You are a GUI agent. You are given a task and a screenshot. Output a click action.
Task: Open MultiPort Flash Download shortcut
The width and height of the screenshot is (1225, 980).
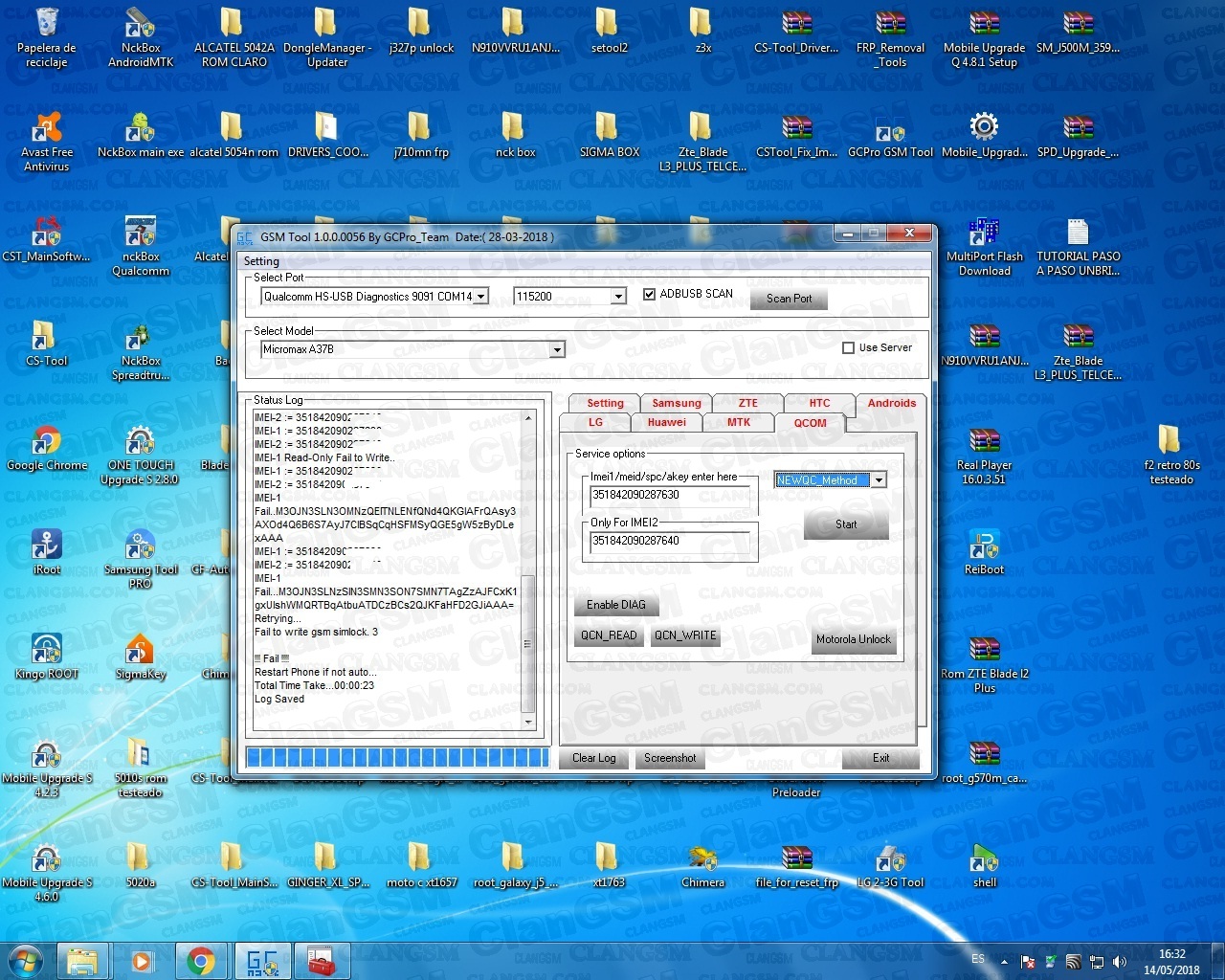[984, 247]
